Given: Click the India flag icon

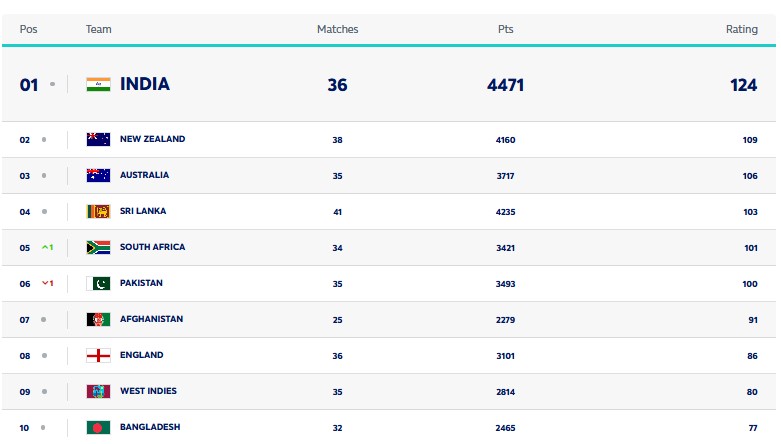Looking at the screenshot, I should click(x=98, y=85).
